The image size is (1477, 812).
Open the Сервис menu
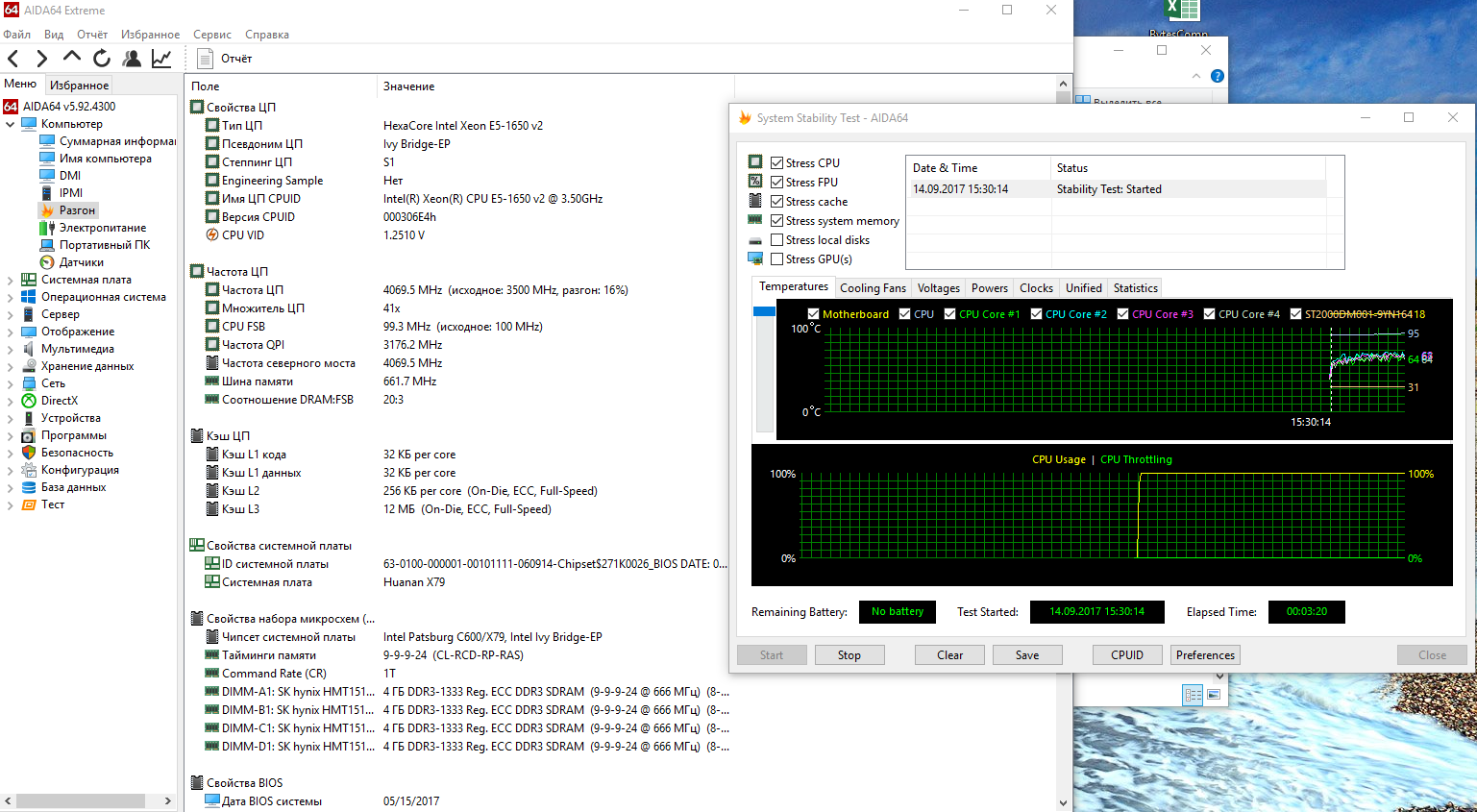click(212, 35)
